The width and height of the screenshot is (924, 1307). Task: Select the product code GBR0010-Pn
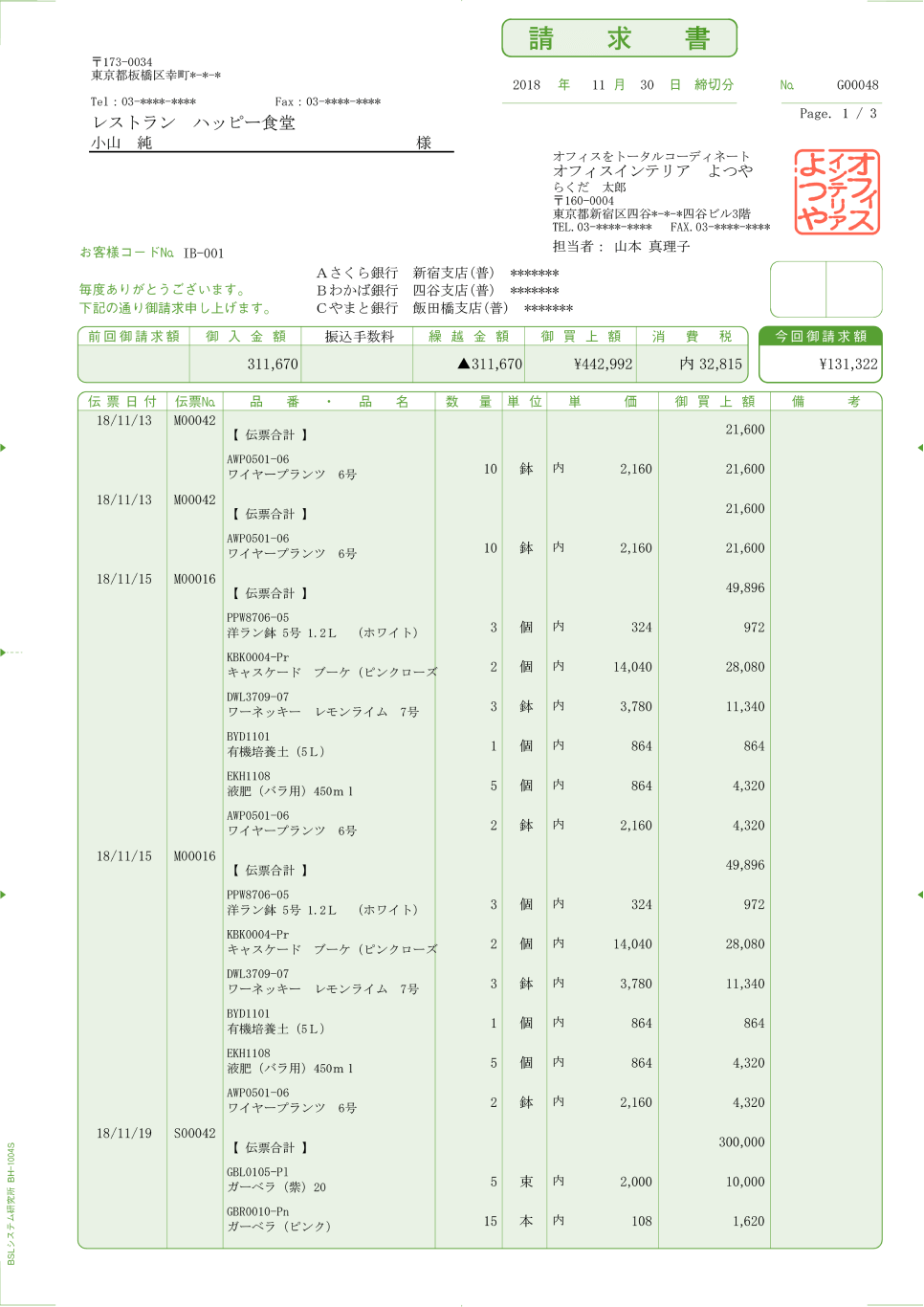(257, 1211)
